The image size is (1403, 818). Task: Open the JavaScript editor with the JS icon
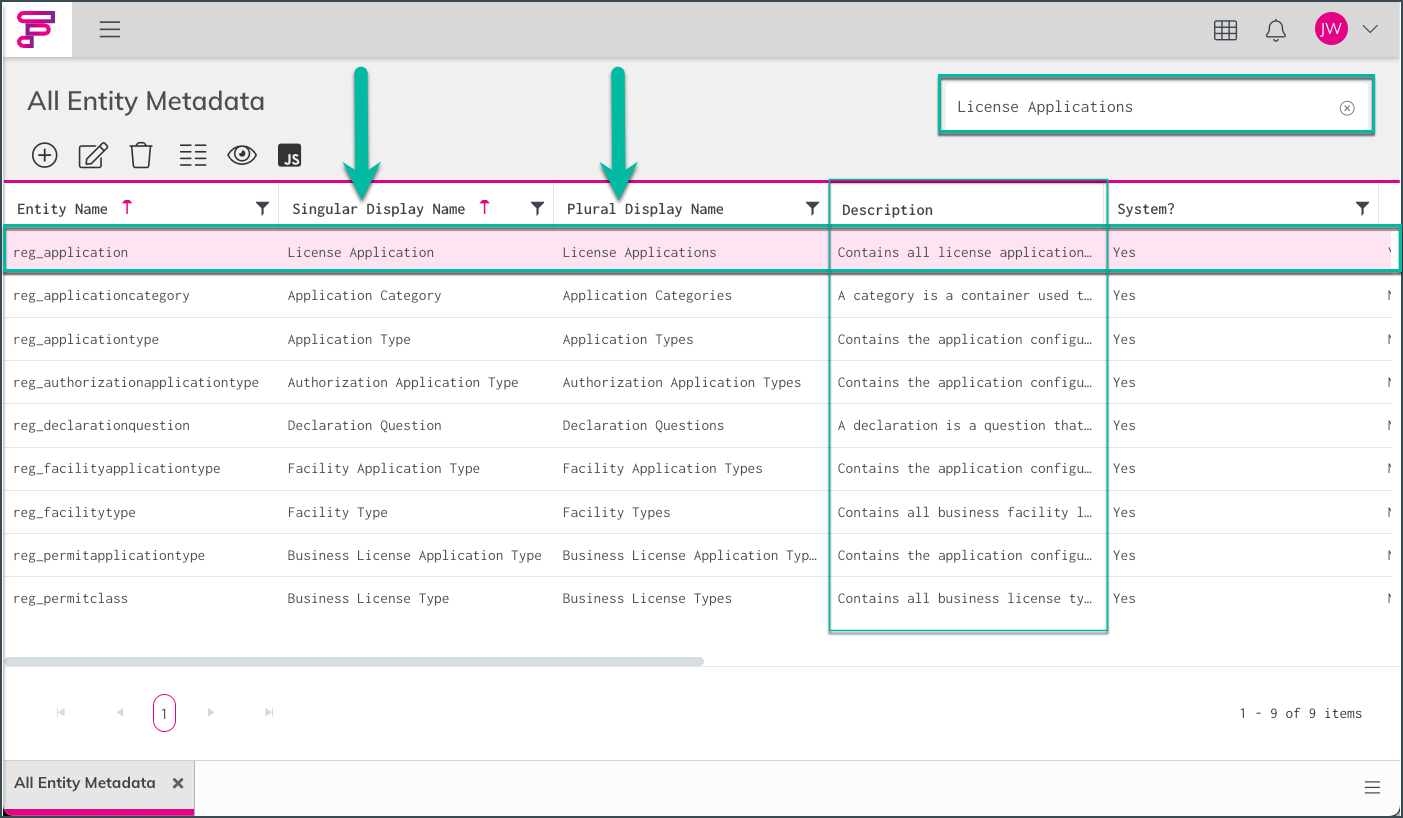pos(290,155)
